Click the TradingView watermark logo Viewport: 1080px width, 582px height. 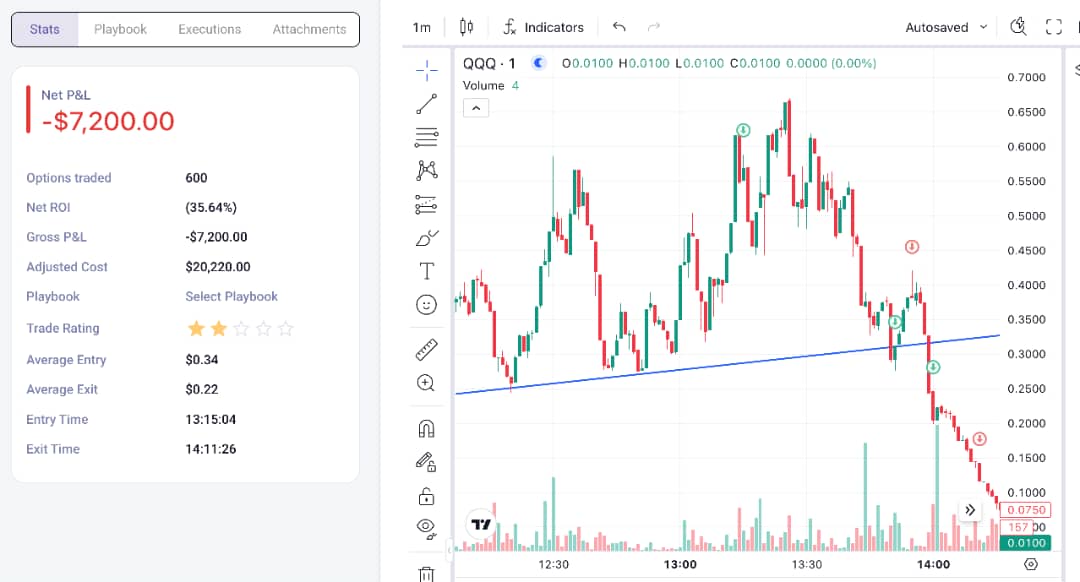coord(480,521)
